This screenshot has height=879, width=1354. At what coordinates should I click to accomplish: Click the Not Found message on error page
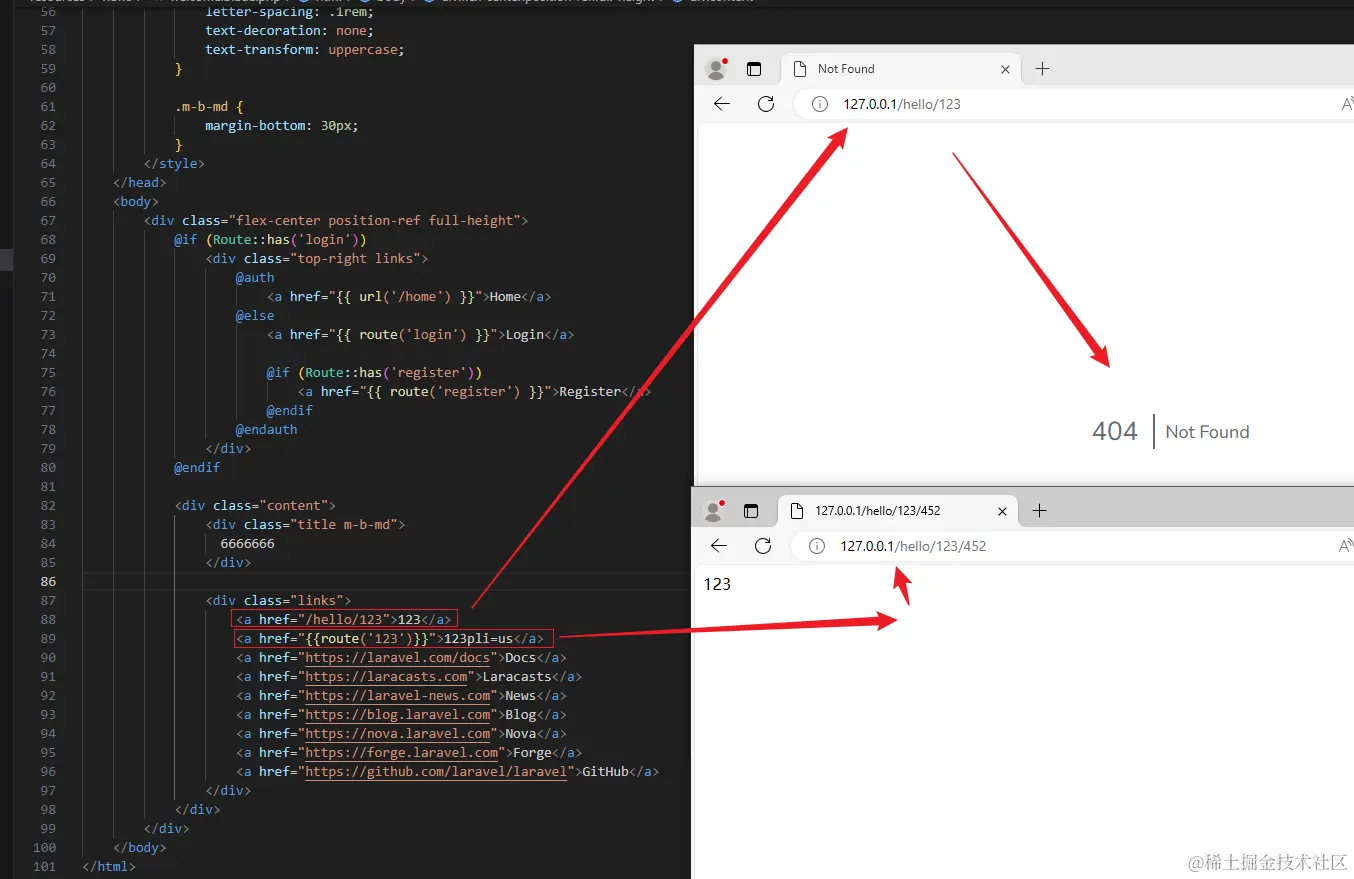pos(1207,432)
